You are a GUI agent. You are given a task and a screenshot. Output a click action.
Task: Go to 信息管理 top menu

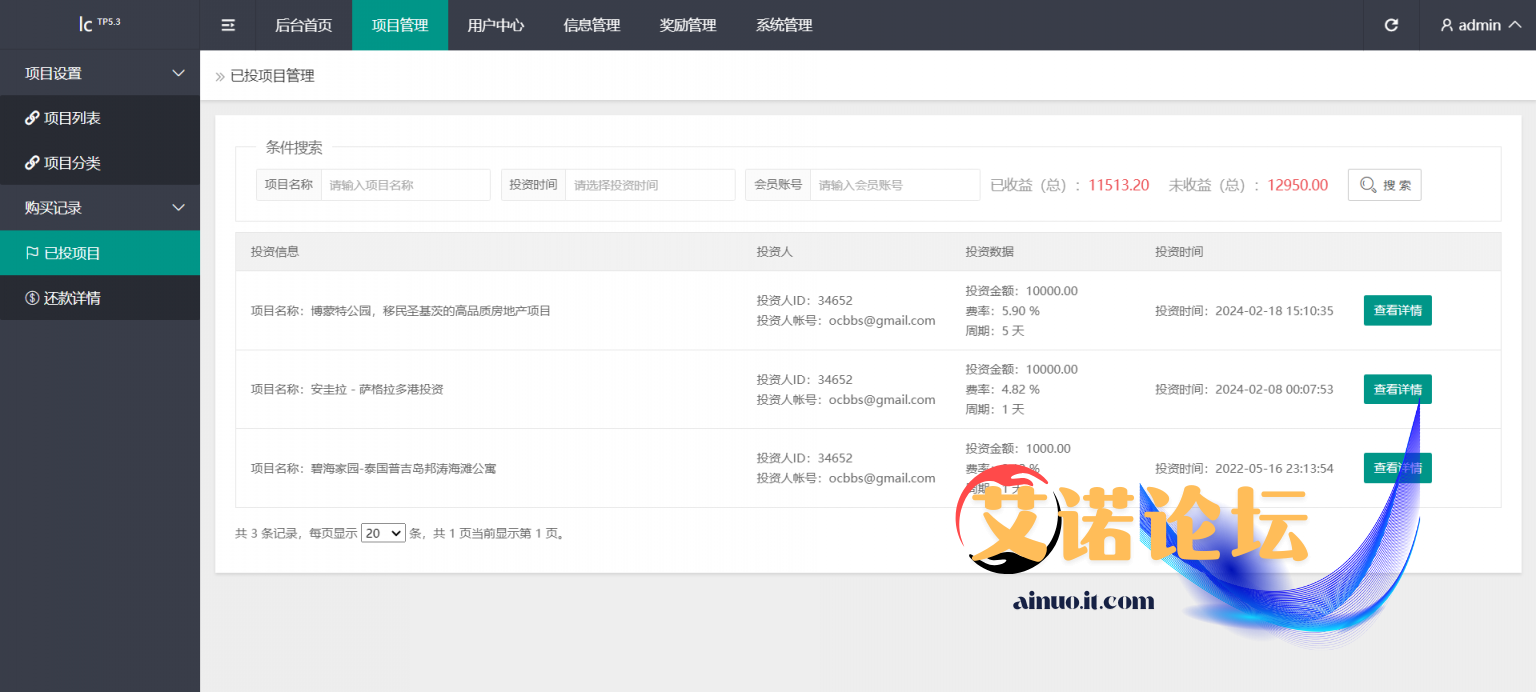(592, 25)
